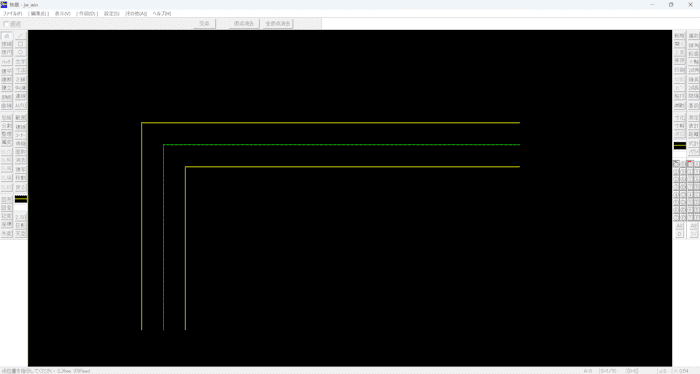700x374 pixels.
Task: Select the AUTO mode tool
Action: [21, 105]
